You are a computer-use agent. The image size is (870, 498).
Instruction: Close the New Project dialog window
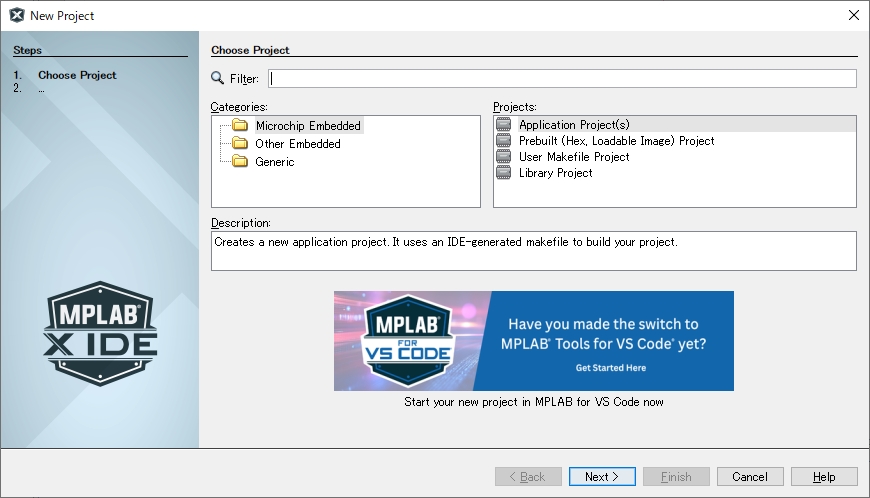(x=853, y=15)
